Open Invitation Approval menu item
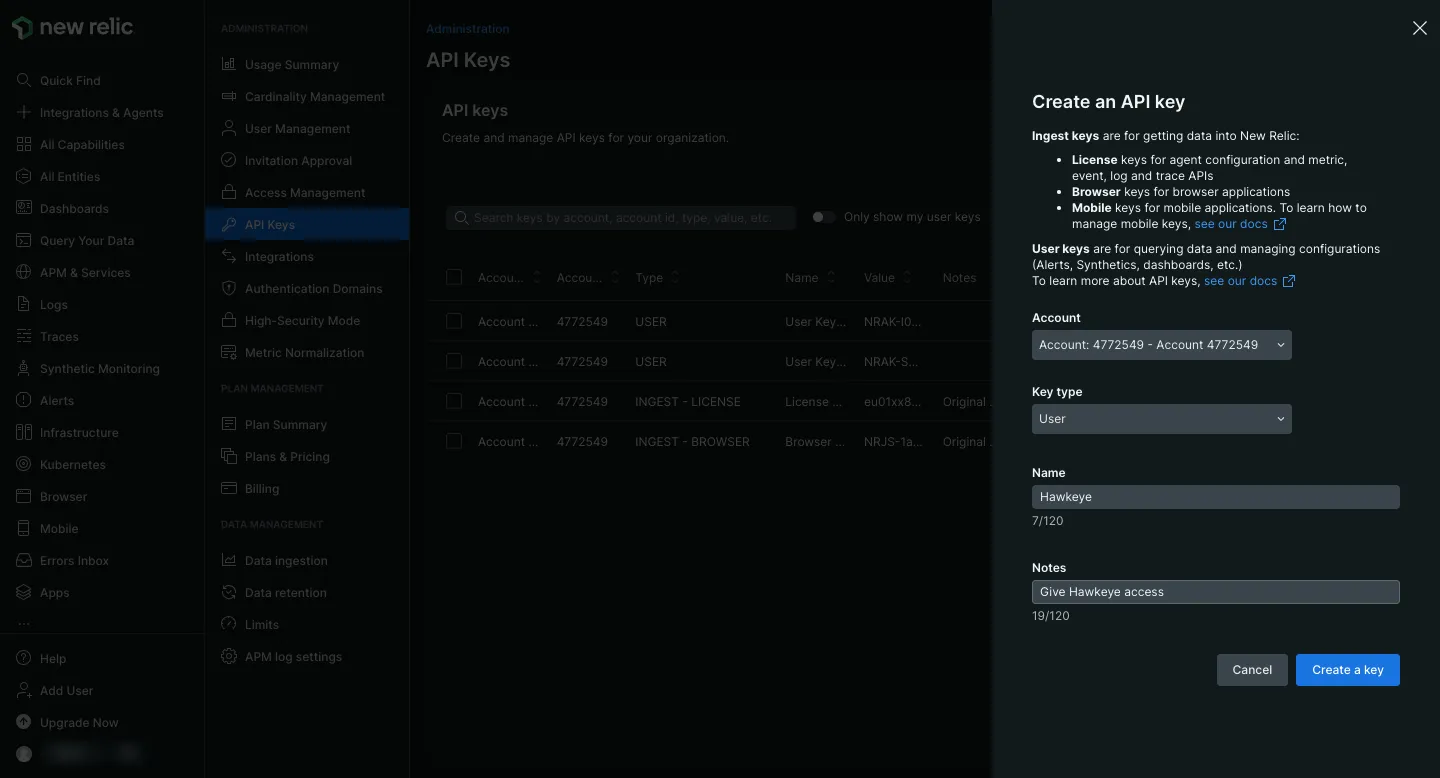1440x778 pixels. coord(307,161)
